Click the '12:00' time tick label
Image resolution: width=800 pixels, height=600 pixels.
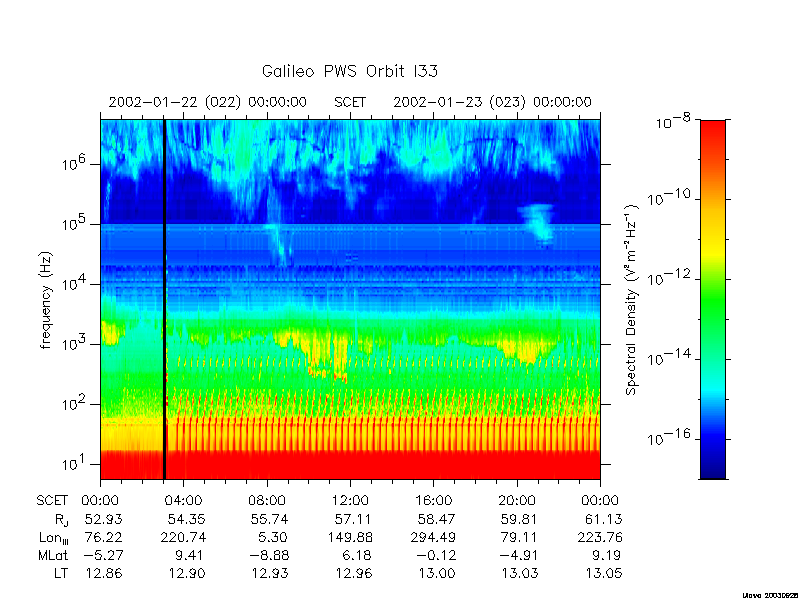pyautogui.click(x=351, y=501)
